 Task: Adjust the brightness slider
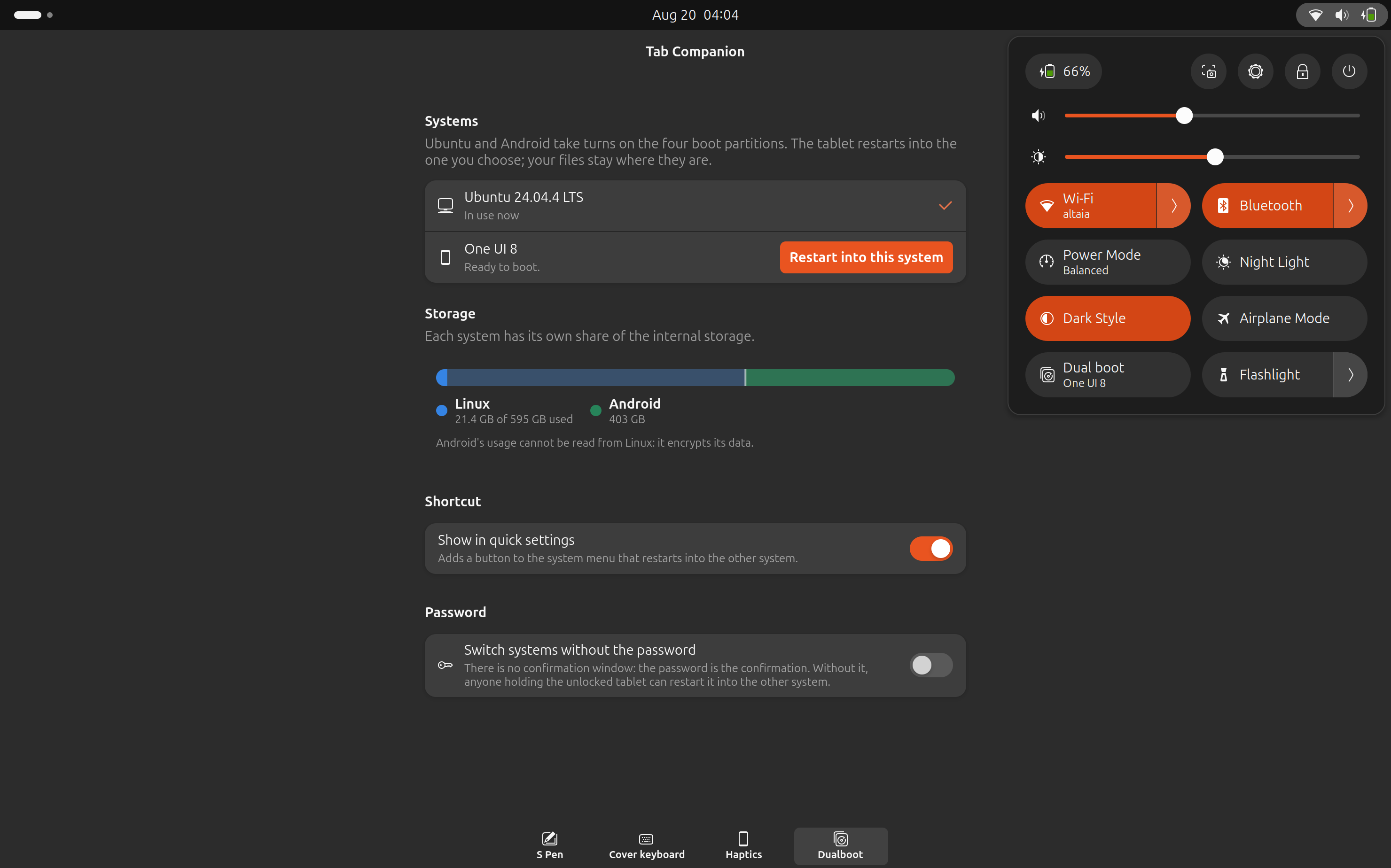tap(1212, 157)
